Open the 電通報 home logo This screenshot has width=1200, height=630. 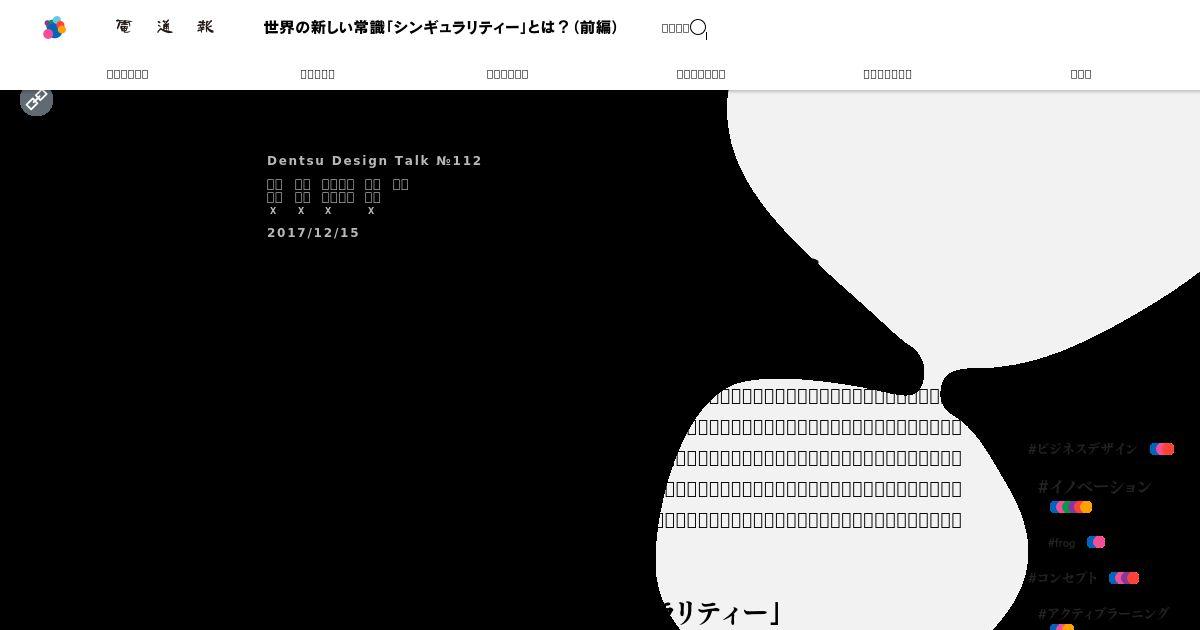pos(165,27)
